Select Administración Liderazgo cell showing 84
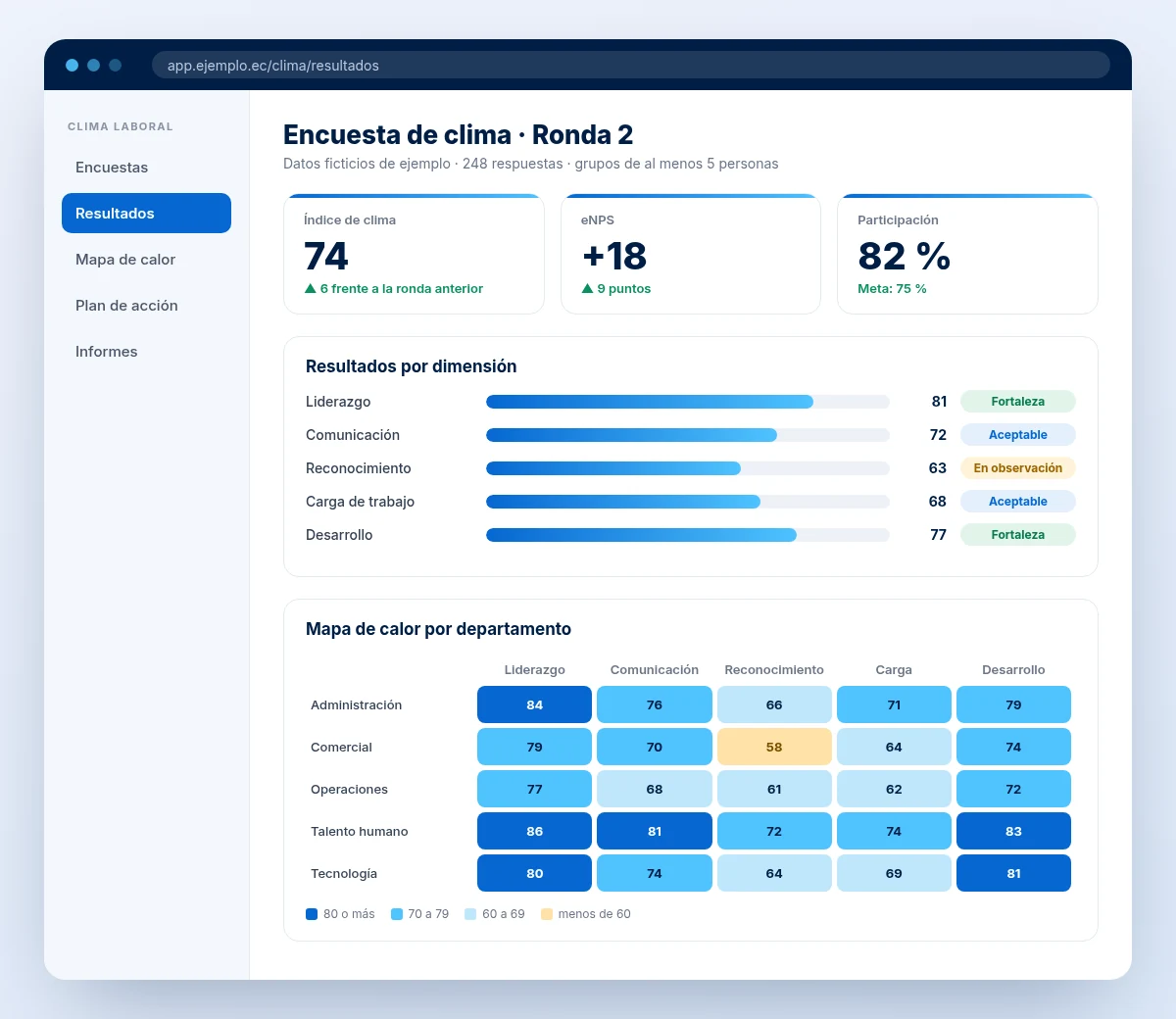Viewport: 1176px width, 1019px height. [x=535, y=704]
